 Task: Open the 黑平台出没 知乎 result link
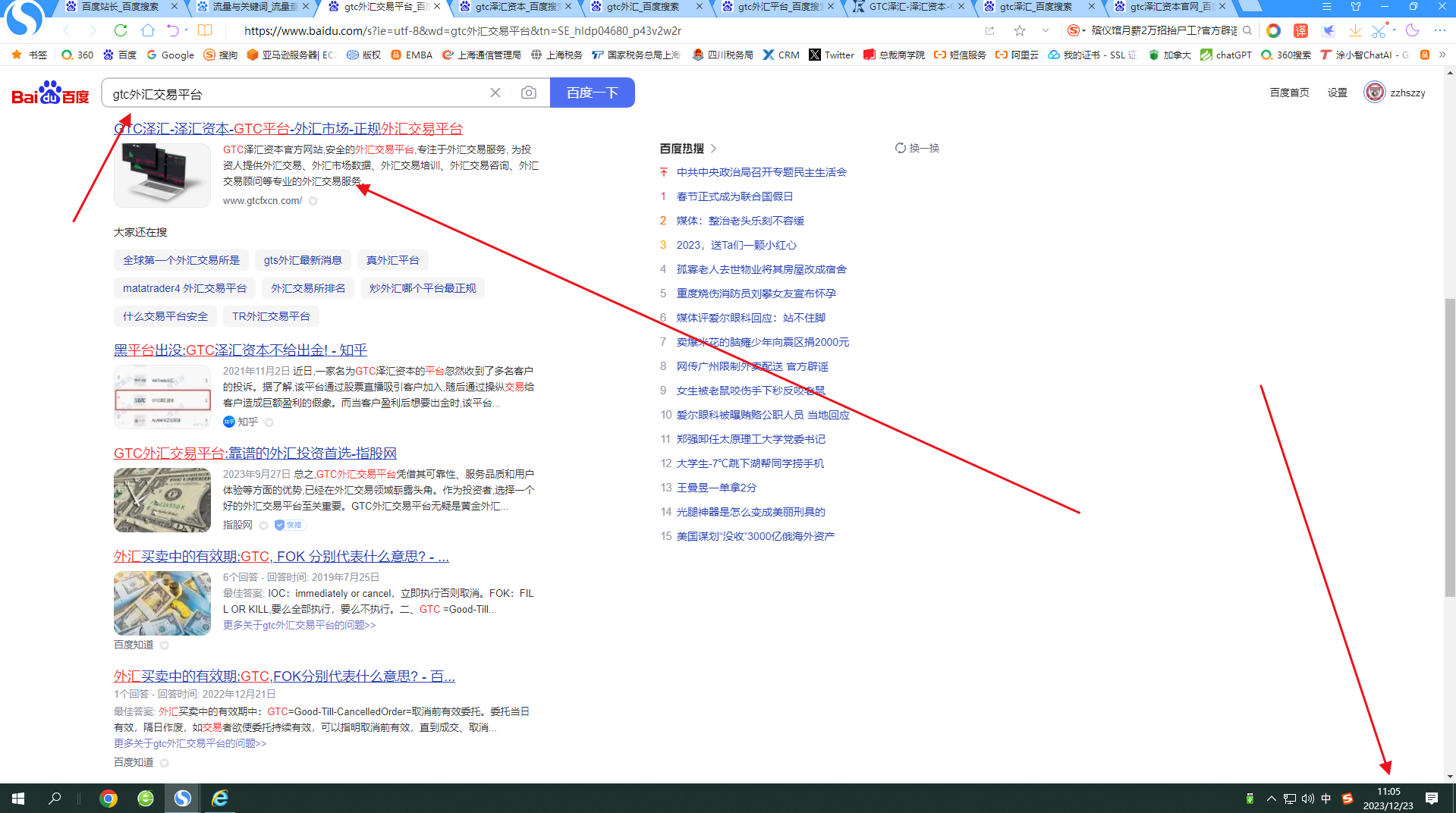(x=241, y=350)
